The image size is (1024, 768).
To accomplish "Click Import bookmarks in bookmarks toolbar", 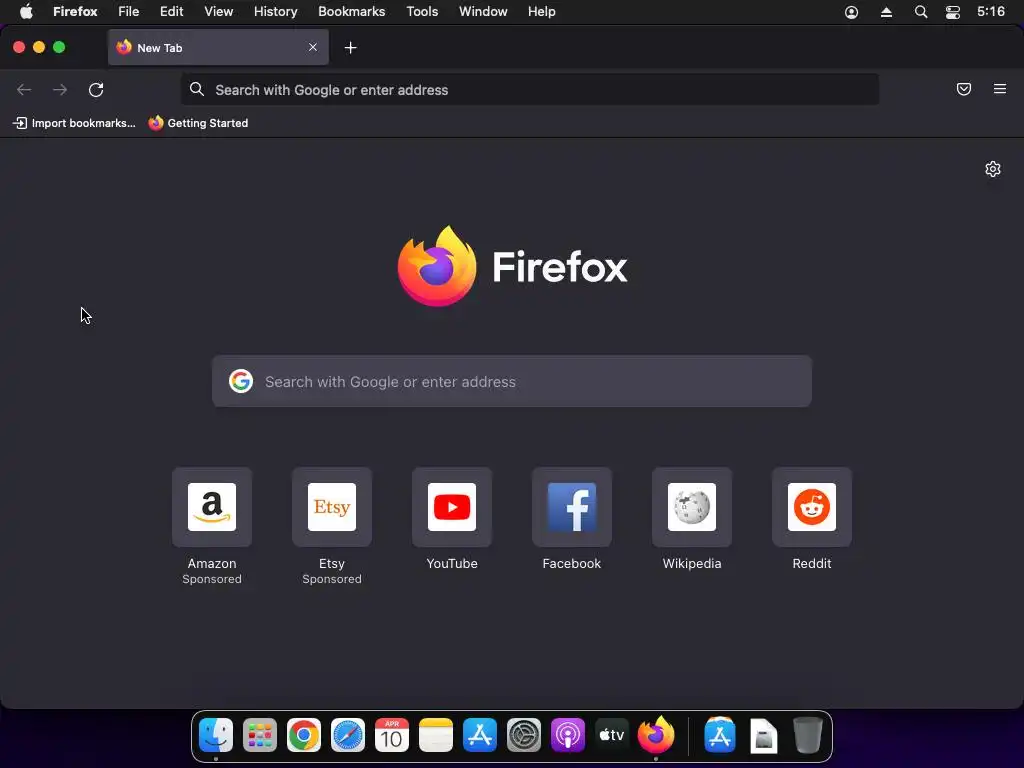I will tap(74, 123).
